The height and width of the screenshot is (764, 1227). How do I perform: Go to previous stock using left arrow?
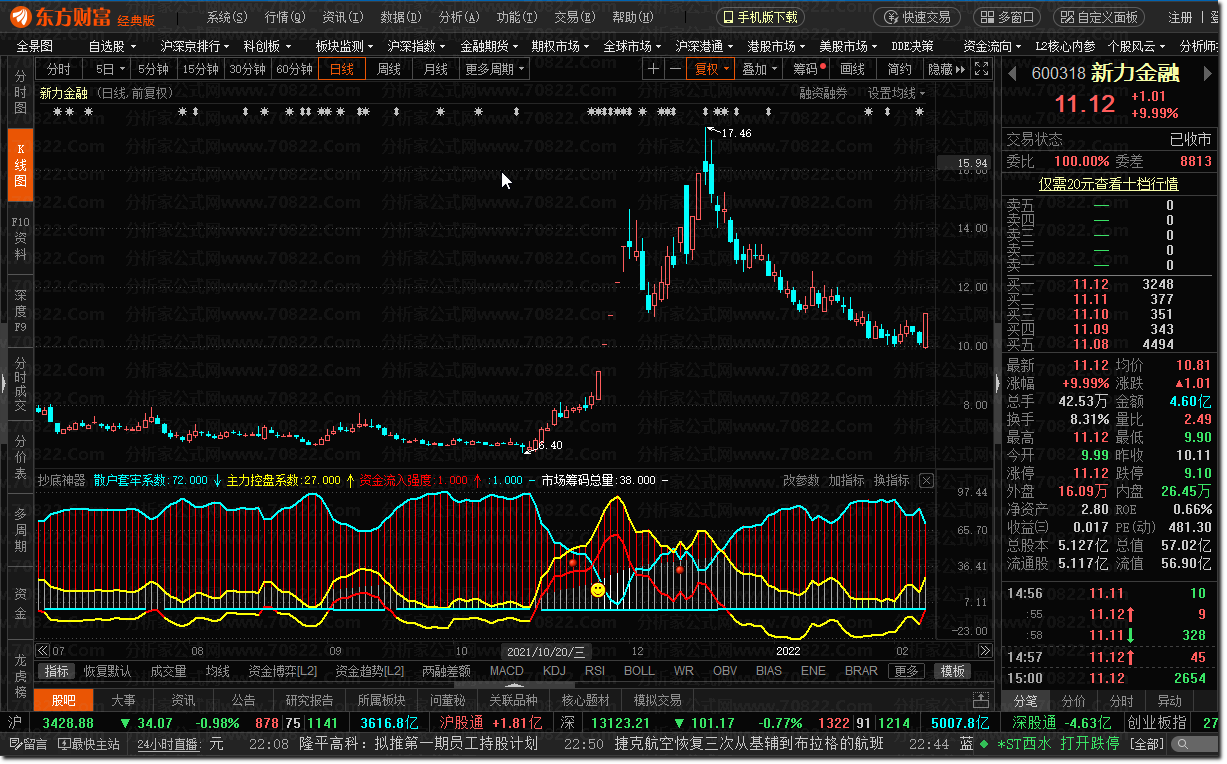click(x=1014, y=73)
